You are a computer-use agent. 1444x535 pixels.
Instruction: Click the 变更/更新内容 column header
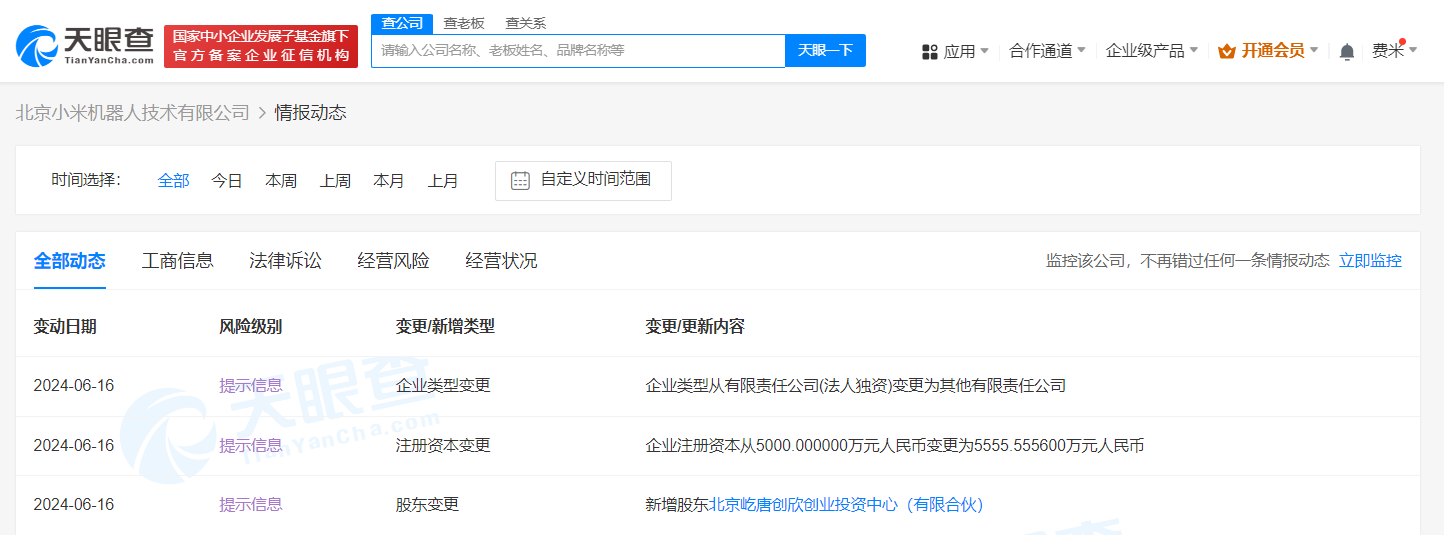(x=695, y=327)
